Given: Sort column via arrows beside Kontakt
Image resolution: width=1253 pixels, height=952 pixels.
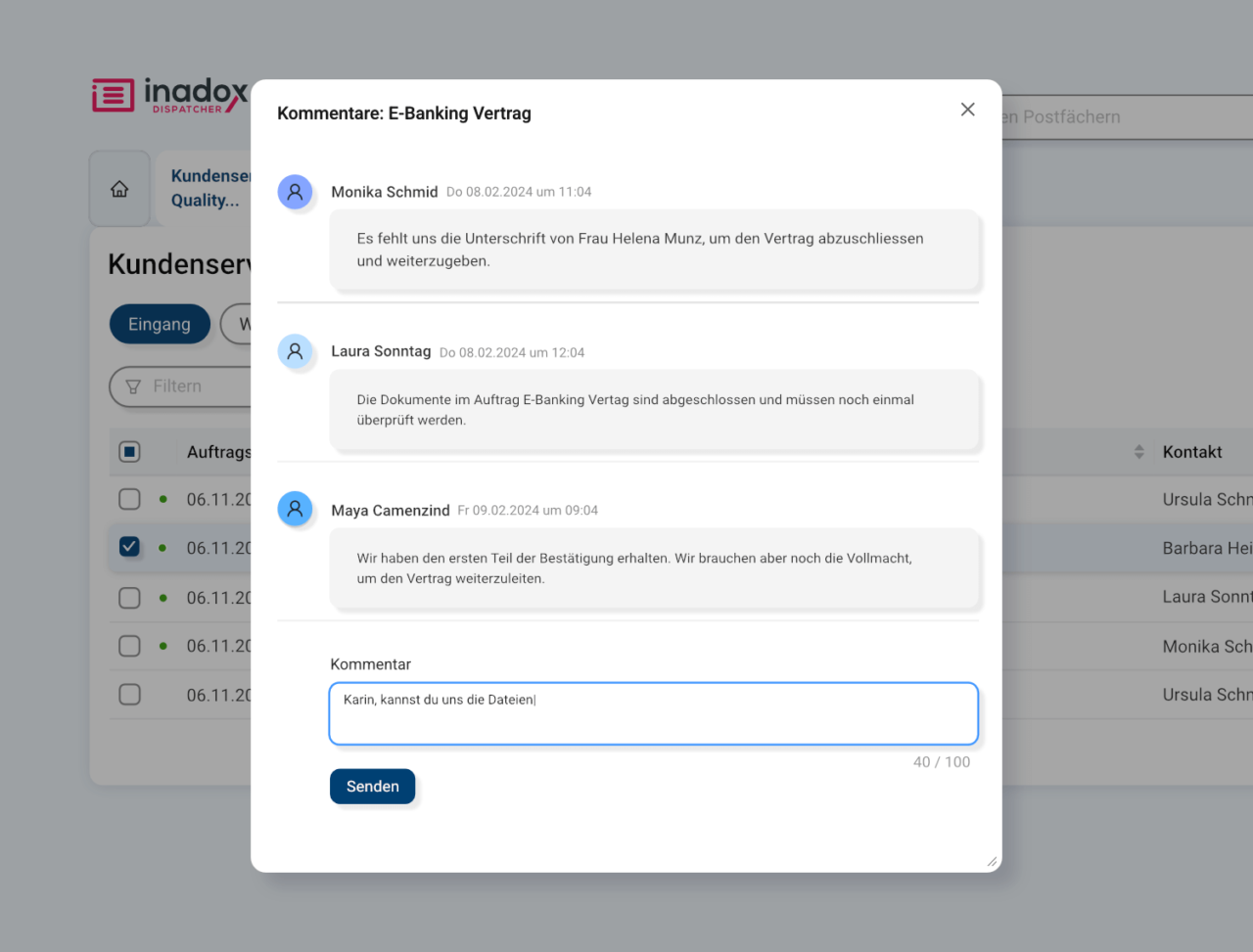Looking at the screenshot, I should point(1138,452).
